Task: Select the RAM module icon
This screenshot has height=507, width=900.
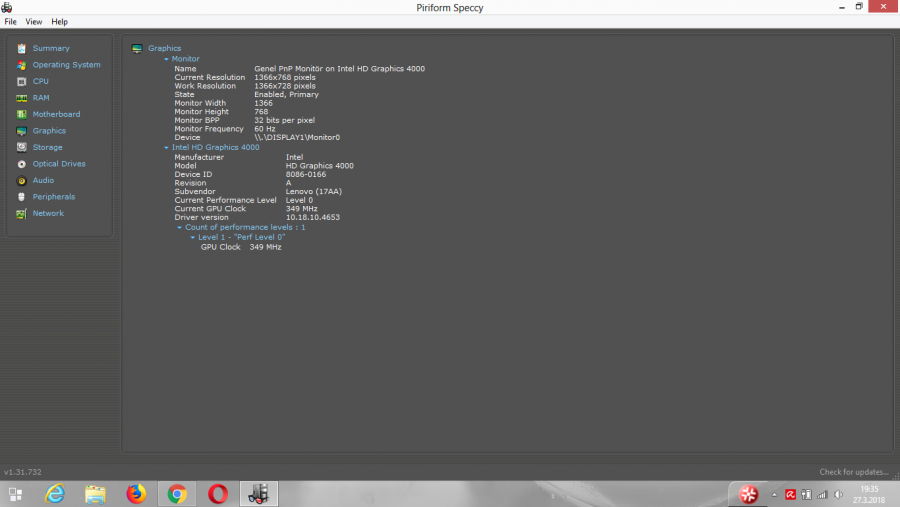Action: pyautogui.click(x=21, y=98)
